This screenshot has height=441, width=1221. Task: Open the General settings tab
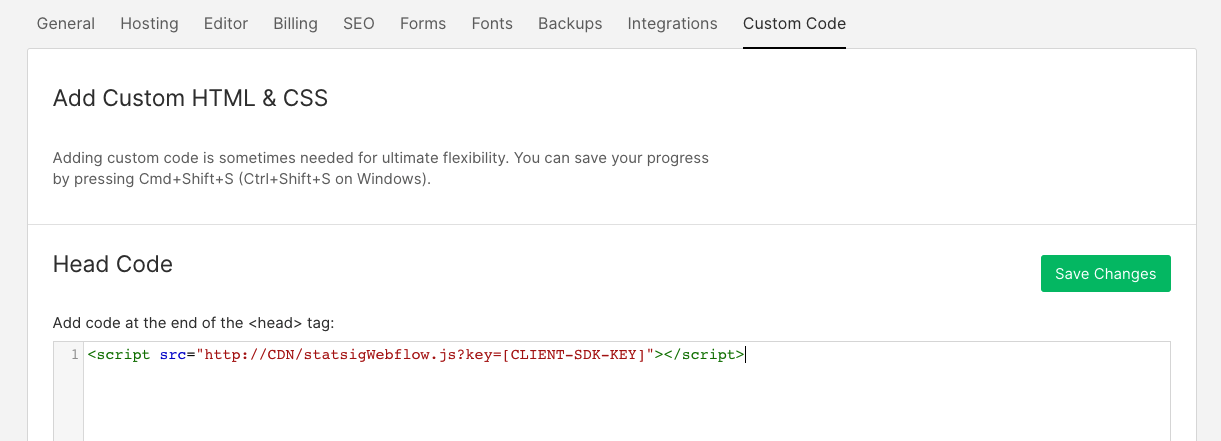point(66,23)
